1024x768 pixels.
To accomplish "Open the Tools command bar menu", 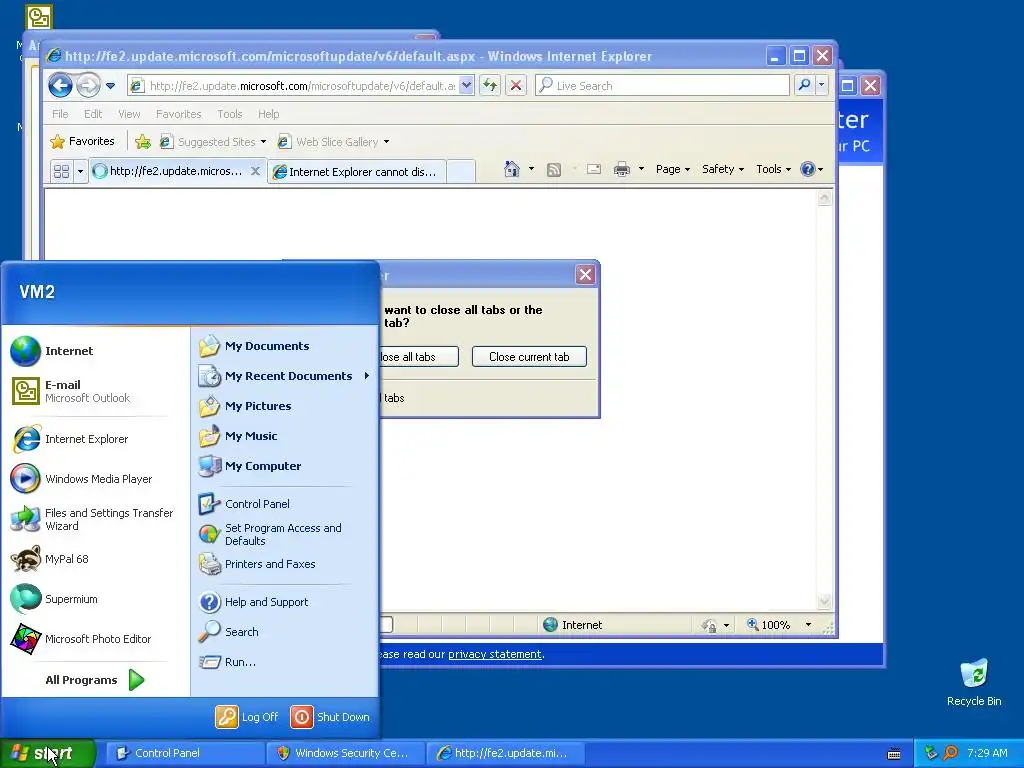I will (773, 169).
